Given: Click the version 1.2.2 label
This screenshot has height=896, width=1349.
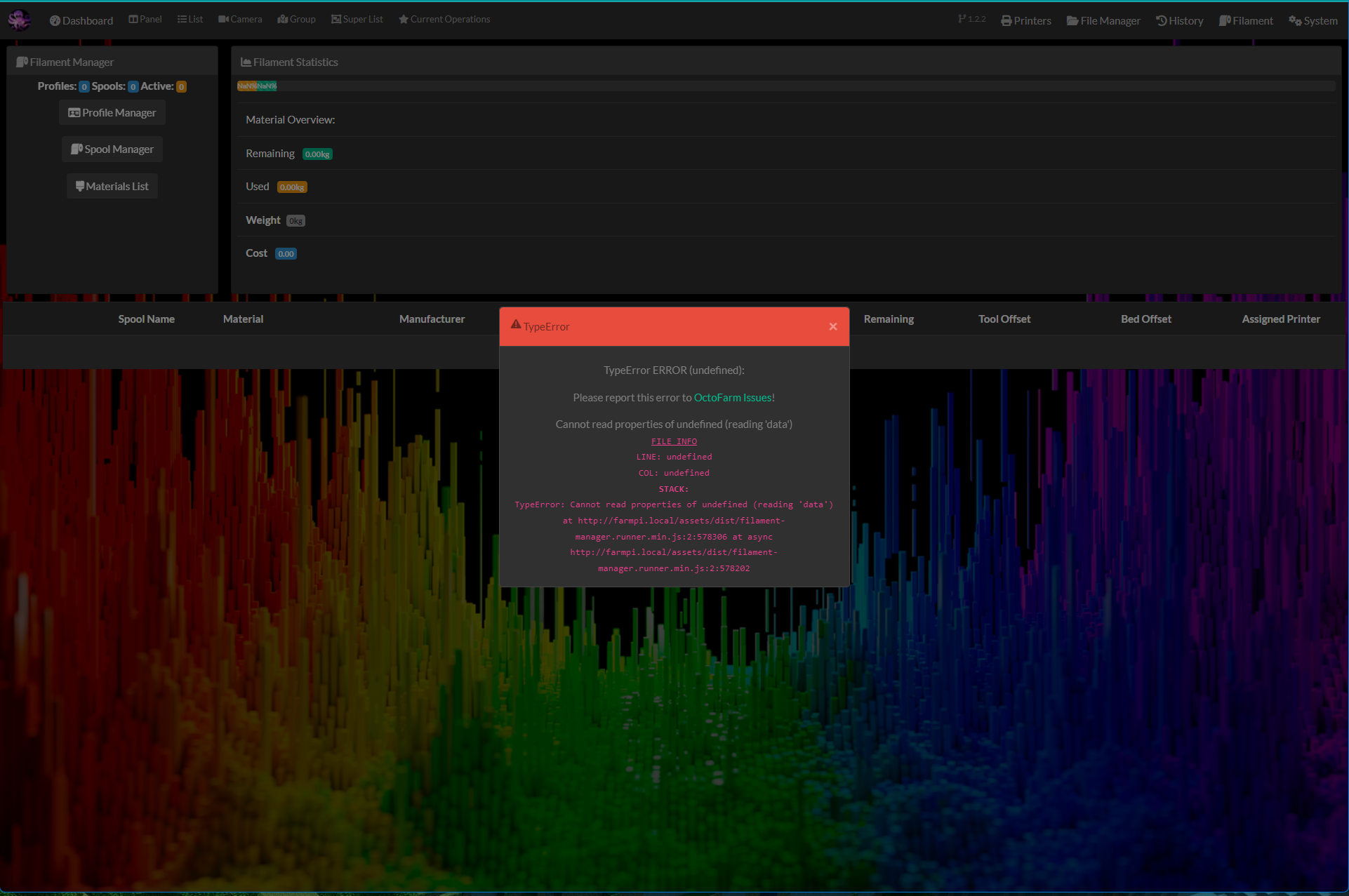Looking at the screenshot, I should pyautogui.click(x=971, y=19).
